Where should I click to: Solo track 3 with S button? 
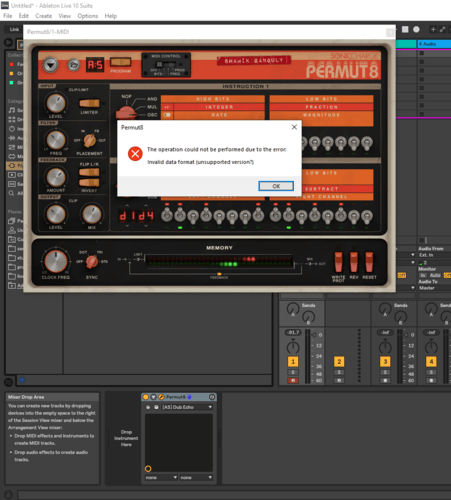point(385,372)
